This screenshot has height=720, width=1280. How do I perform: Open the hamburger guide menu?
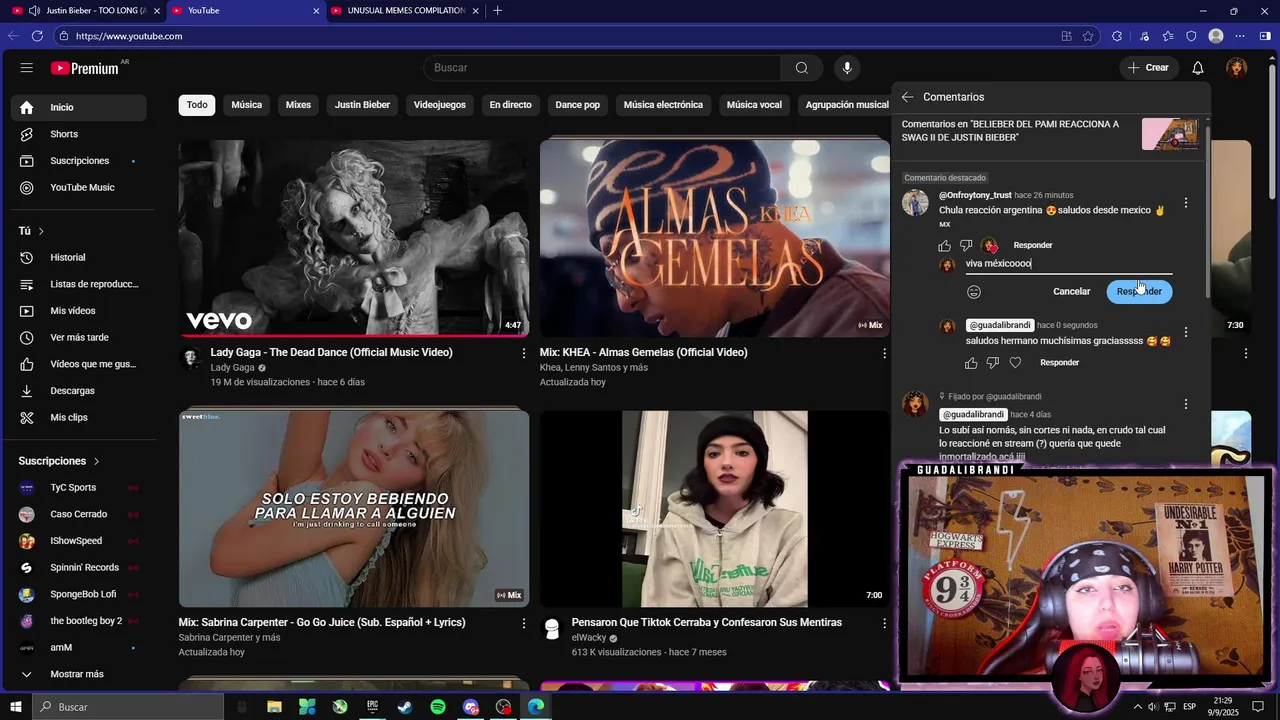pyautogui.click(x=27, y=68)
